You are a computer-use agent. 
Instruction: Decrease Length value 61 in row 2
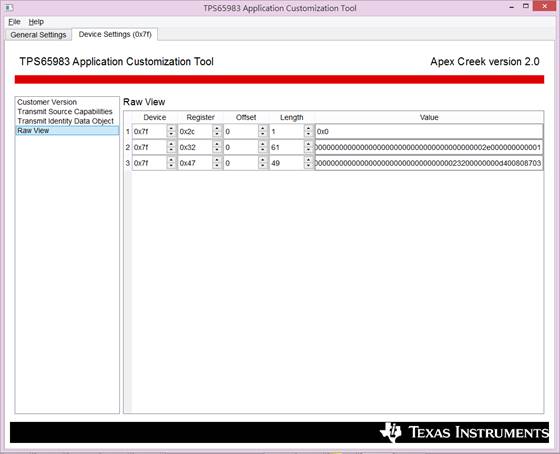coord(309,150)
